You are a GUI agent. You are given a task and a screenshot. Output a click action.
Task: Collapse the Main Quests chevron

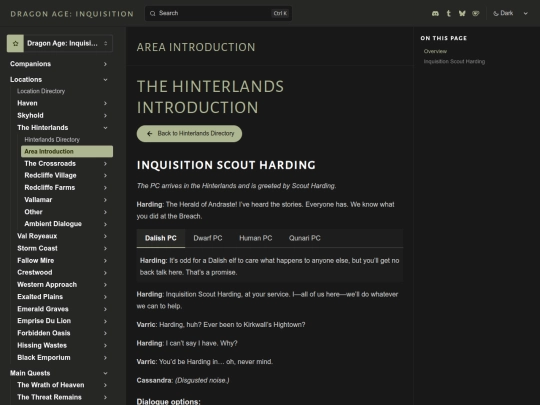coord(105,373)
